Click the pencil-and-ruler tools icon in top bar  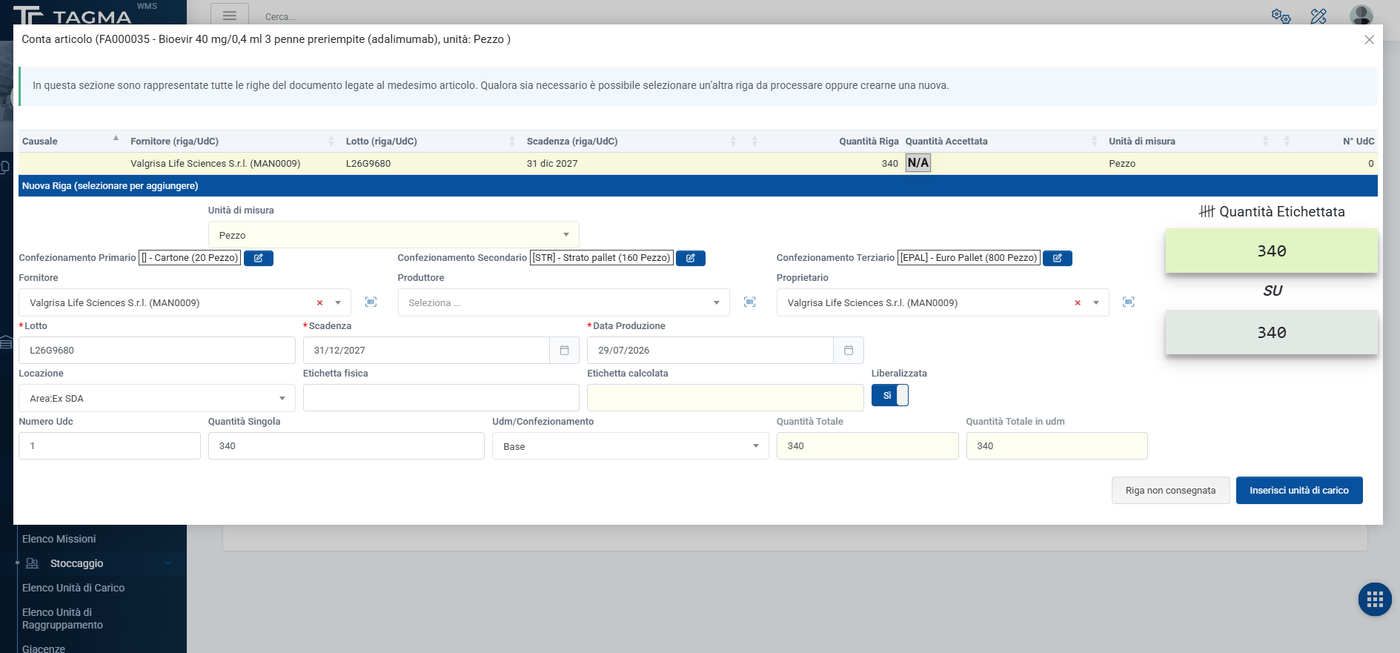pyautogui.click(x=1318, y=16)
